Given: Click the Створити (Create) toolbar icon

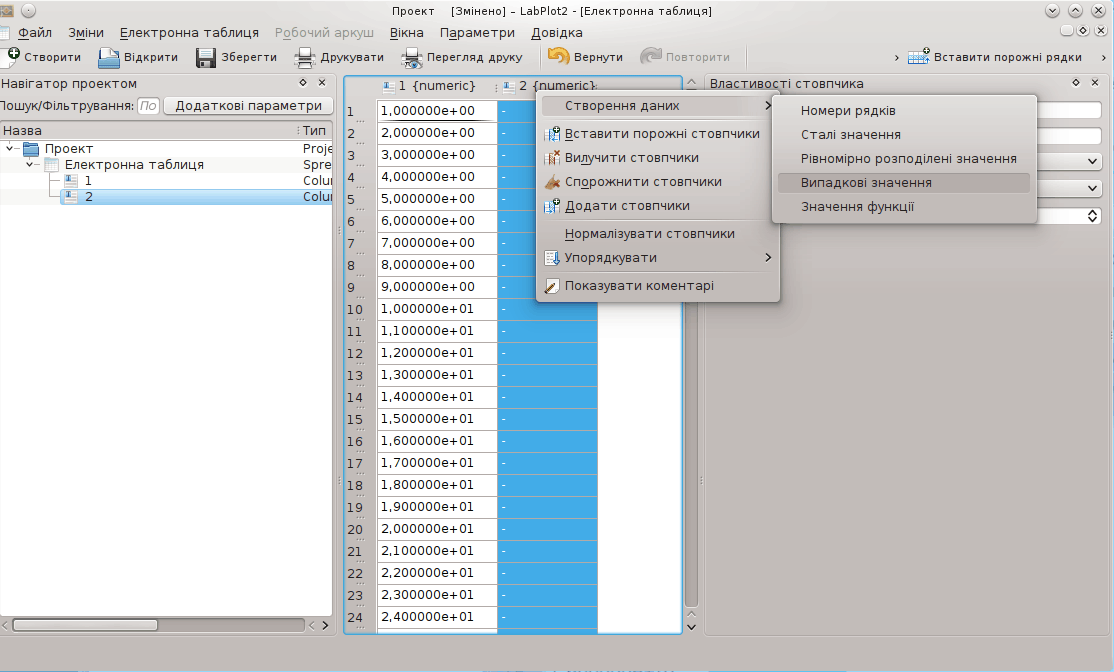Looking at the screenshot, I should point(13,57).
